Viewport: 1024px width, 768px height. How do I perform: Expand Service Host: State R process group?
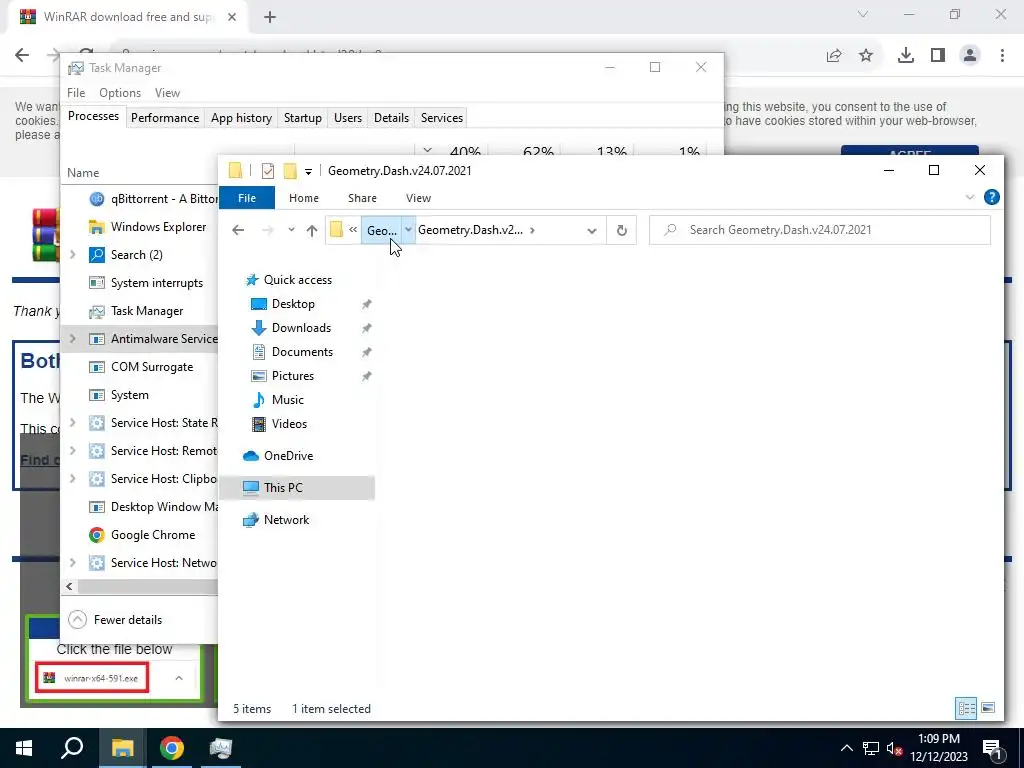click(72, 423)
